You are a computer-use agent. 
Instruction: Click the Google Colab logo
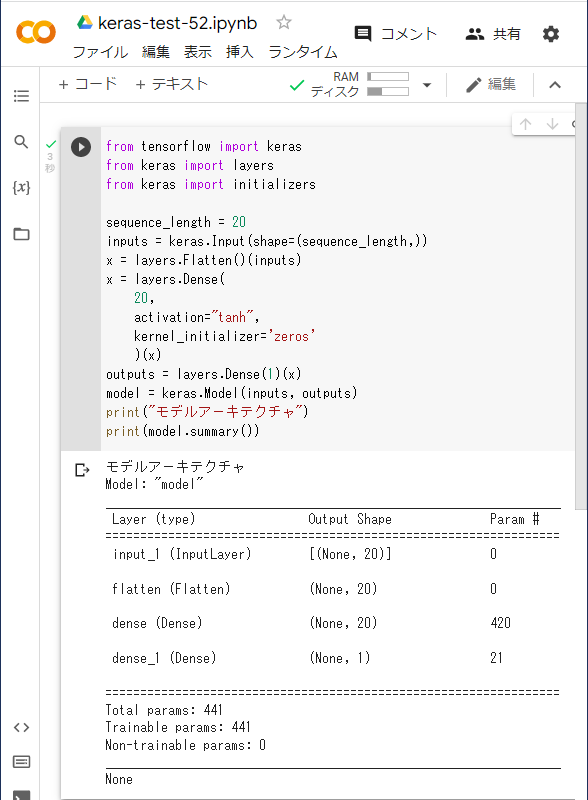tap(36, 33)
